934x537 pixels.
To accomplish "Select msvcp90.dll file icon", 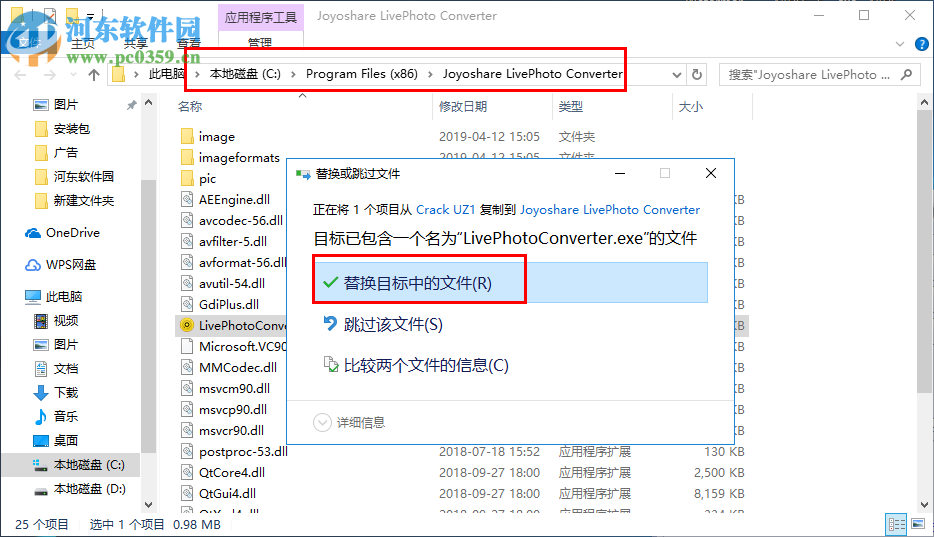I will click(187, 409).
